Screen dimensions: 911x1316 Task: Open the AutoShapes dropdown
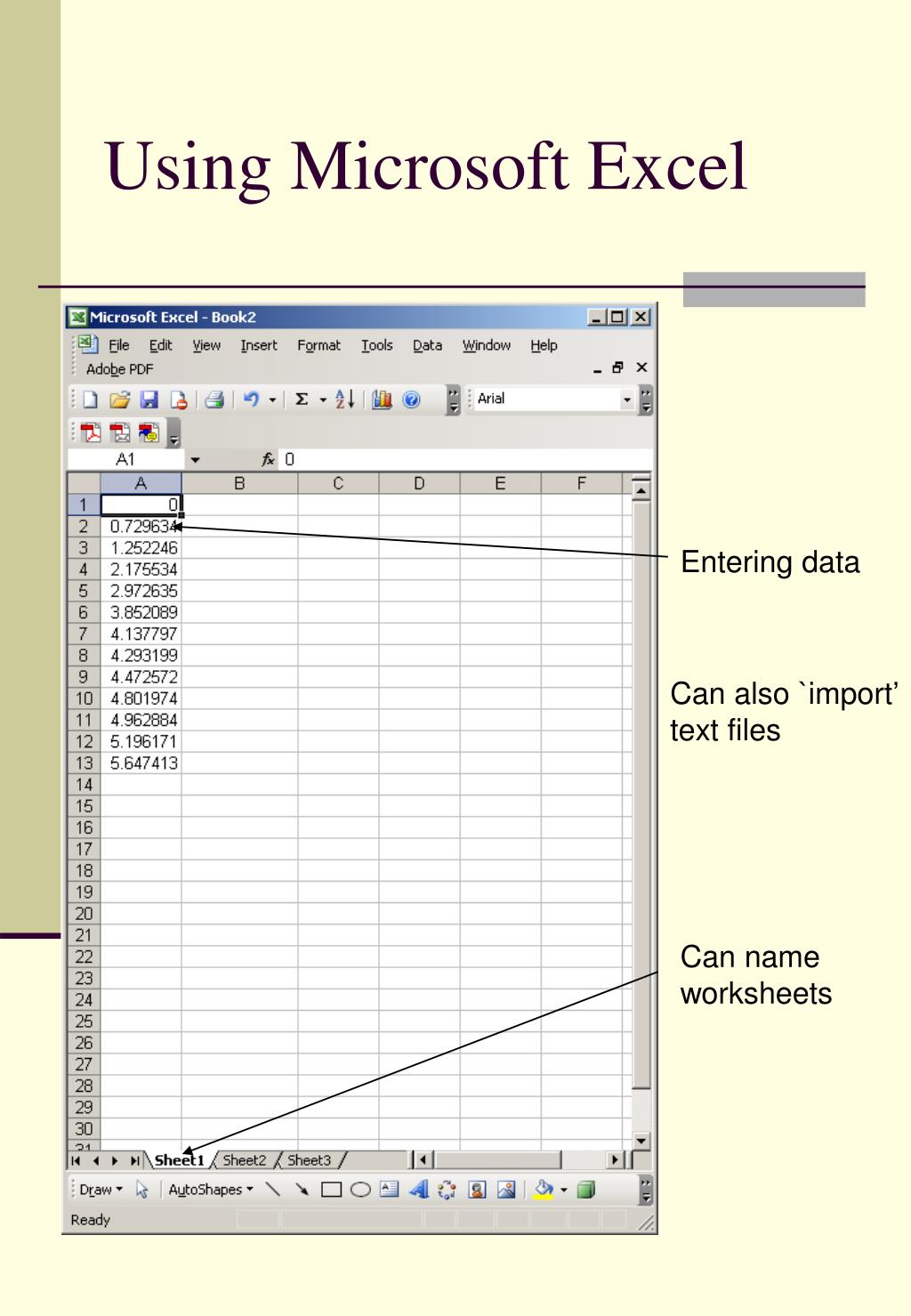tap(211, 1190)
